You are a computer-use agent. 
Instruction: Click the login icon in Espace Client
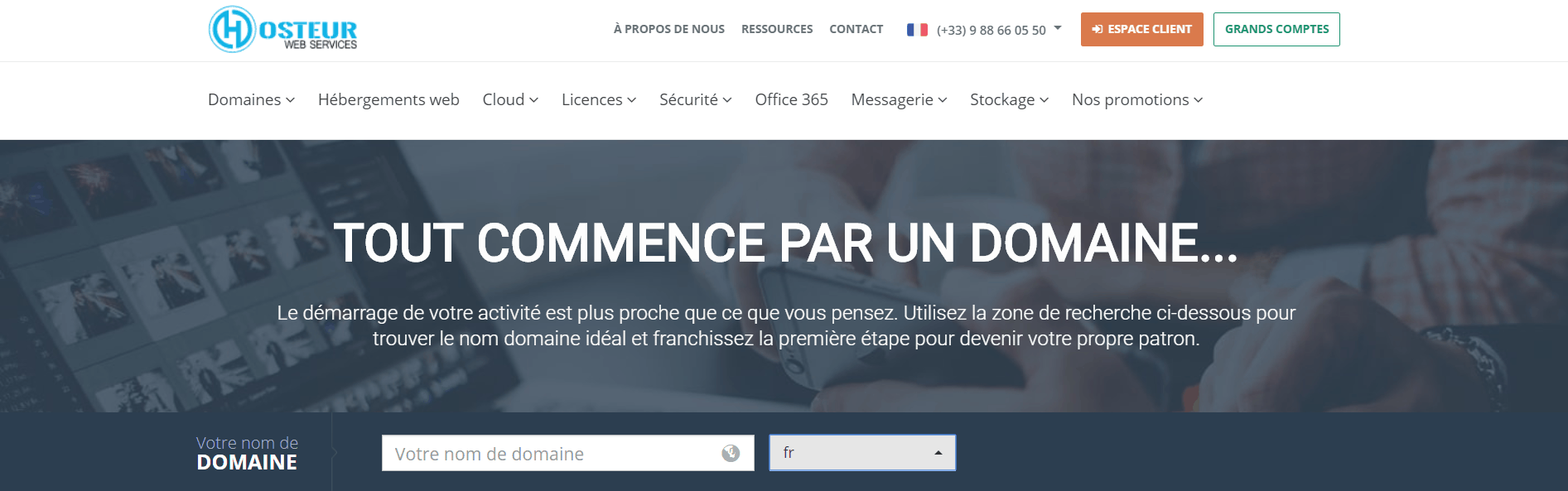[1098, 29]
